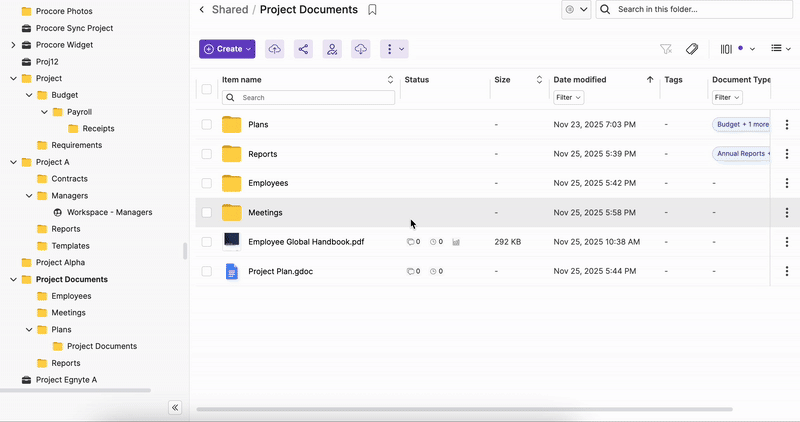Collapse the Plans folder in sidebar tree
The height and width of the screenshot is (422, 800).
coord(29,330)
